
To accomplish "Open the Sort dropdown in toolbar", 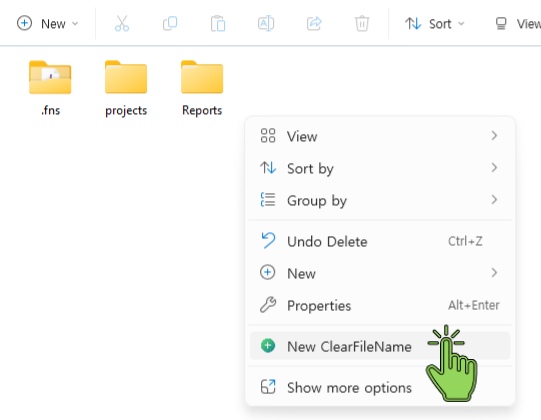I will 435,23.
